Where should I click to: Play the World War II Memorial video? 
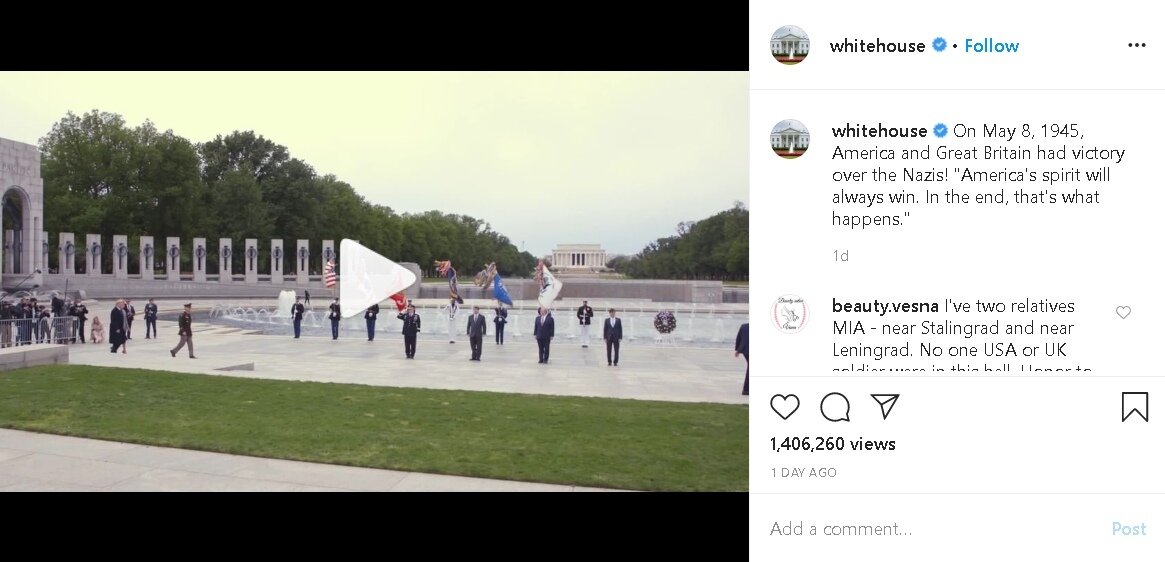pyautogui.click(x=377, y=278)
